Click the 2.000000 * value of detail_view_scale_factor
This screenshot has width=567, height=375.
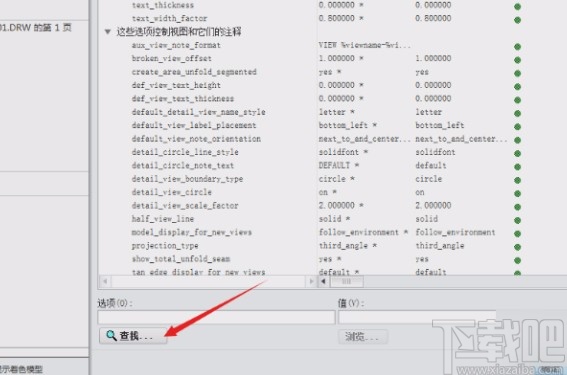pyautogui.click(x=341, y=206)
